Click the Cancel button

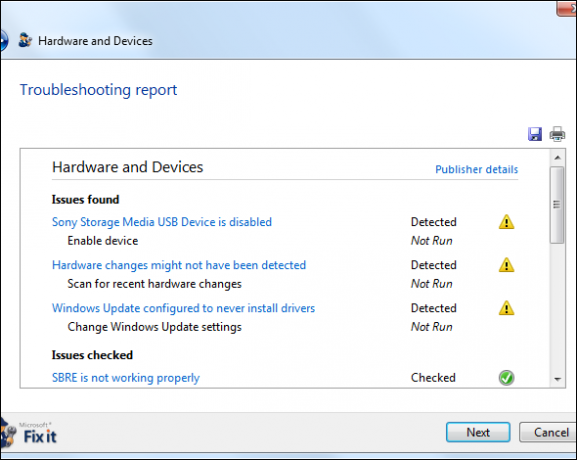coord(548,432)
